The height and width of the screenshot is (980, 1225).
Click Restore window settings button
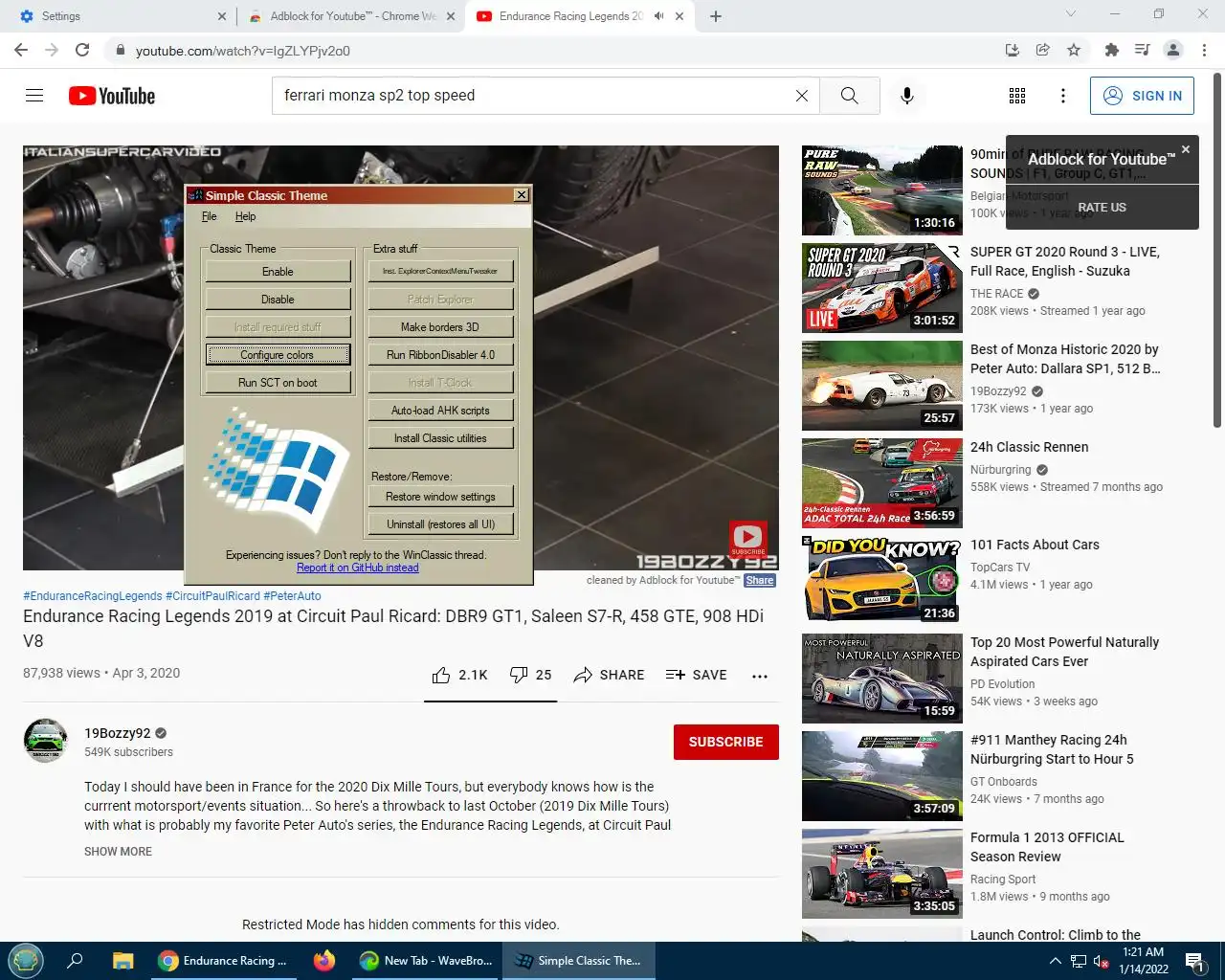[440, 497]
